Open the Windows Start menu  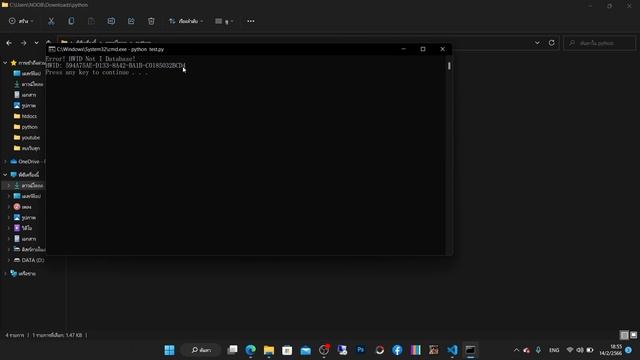tap(169, 350)
